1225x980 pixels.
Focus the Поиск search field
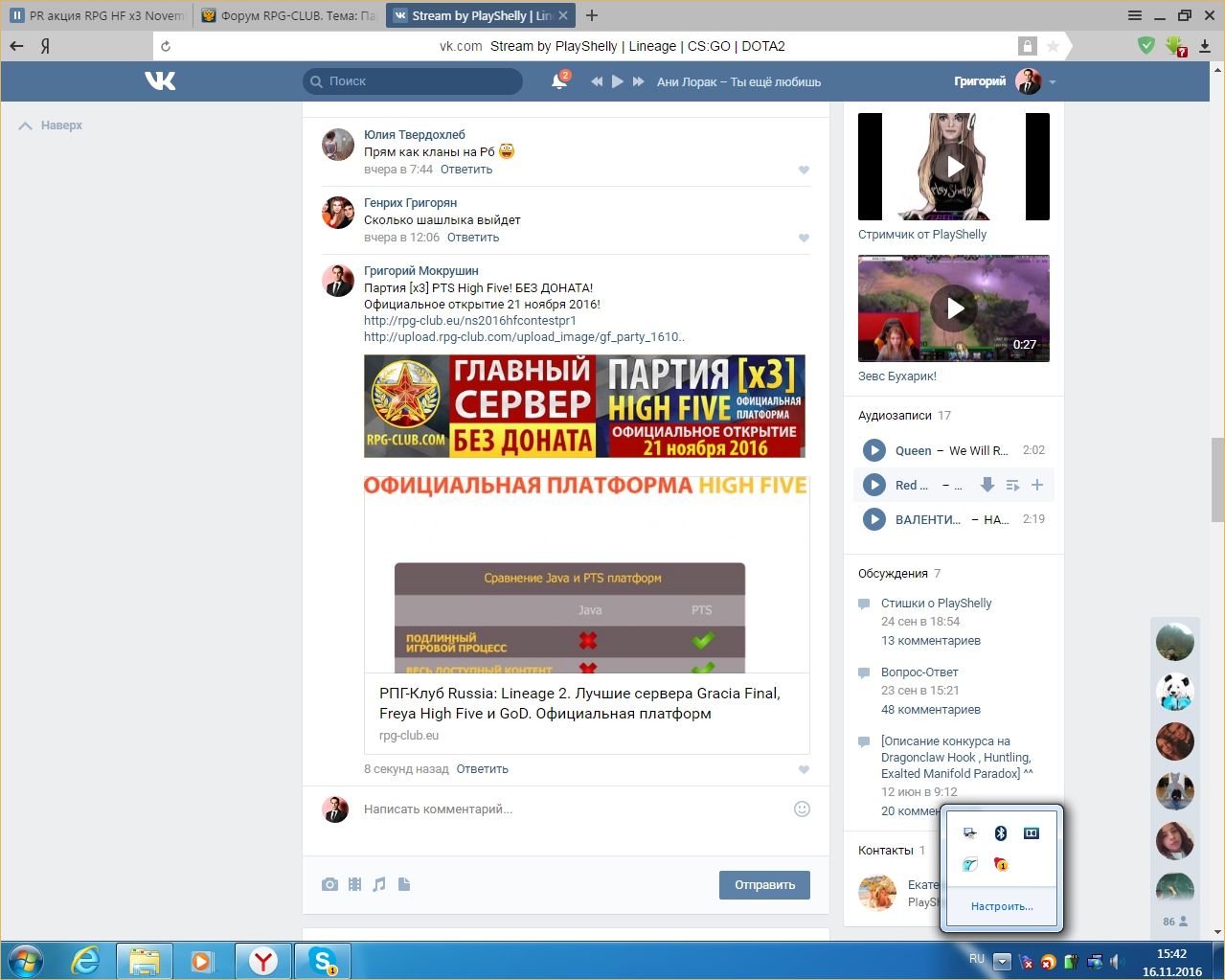413,81
